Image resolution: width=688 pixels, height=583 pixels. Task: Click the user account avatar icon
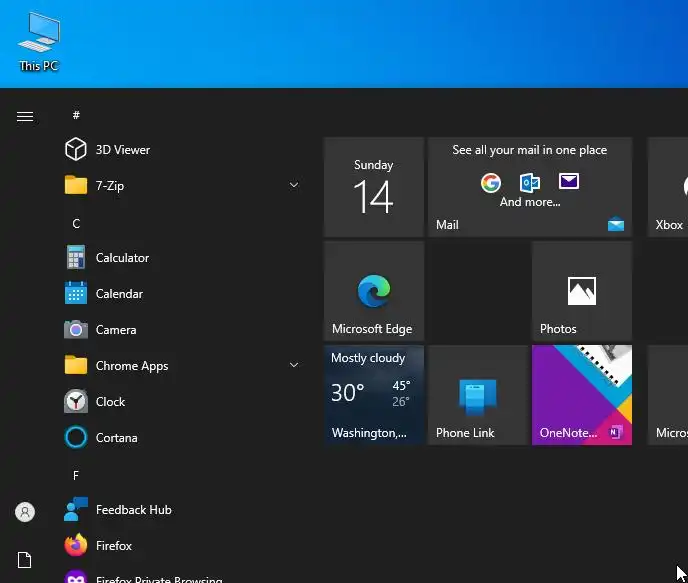tap(25, 512)
